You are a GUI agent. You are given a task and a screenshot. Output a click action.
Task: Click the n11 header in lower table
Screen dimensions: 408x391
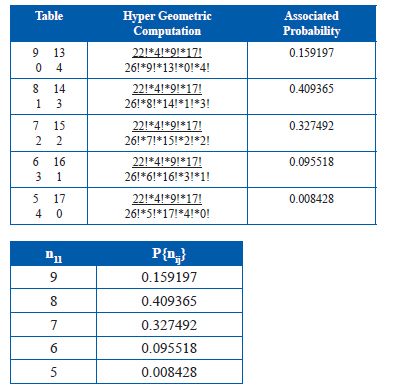(x=54, y=255)
